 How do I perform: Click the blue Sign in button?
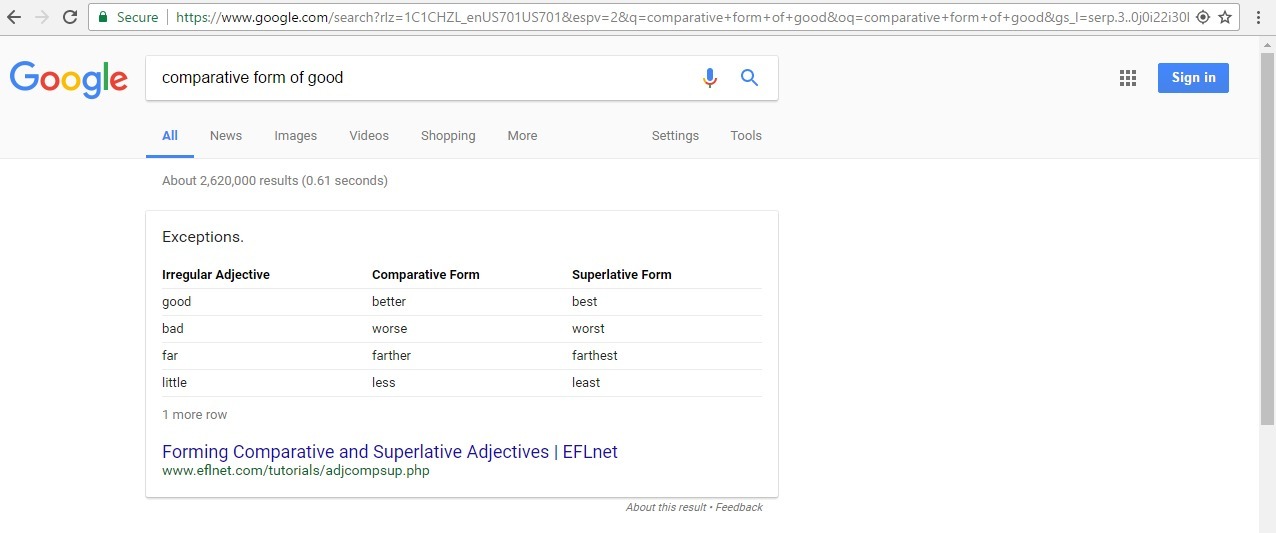pos(1193,78)
